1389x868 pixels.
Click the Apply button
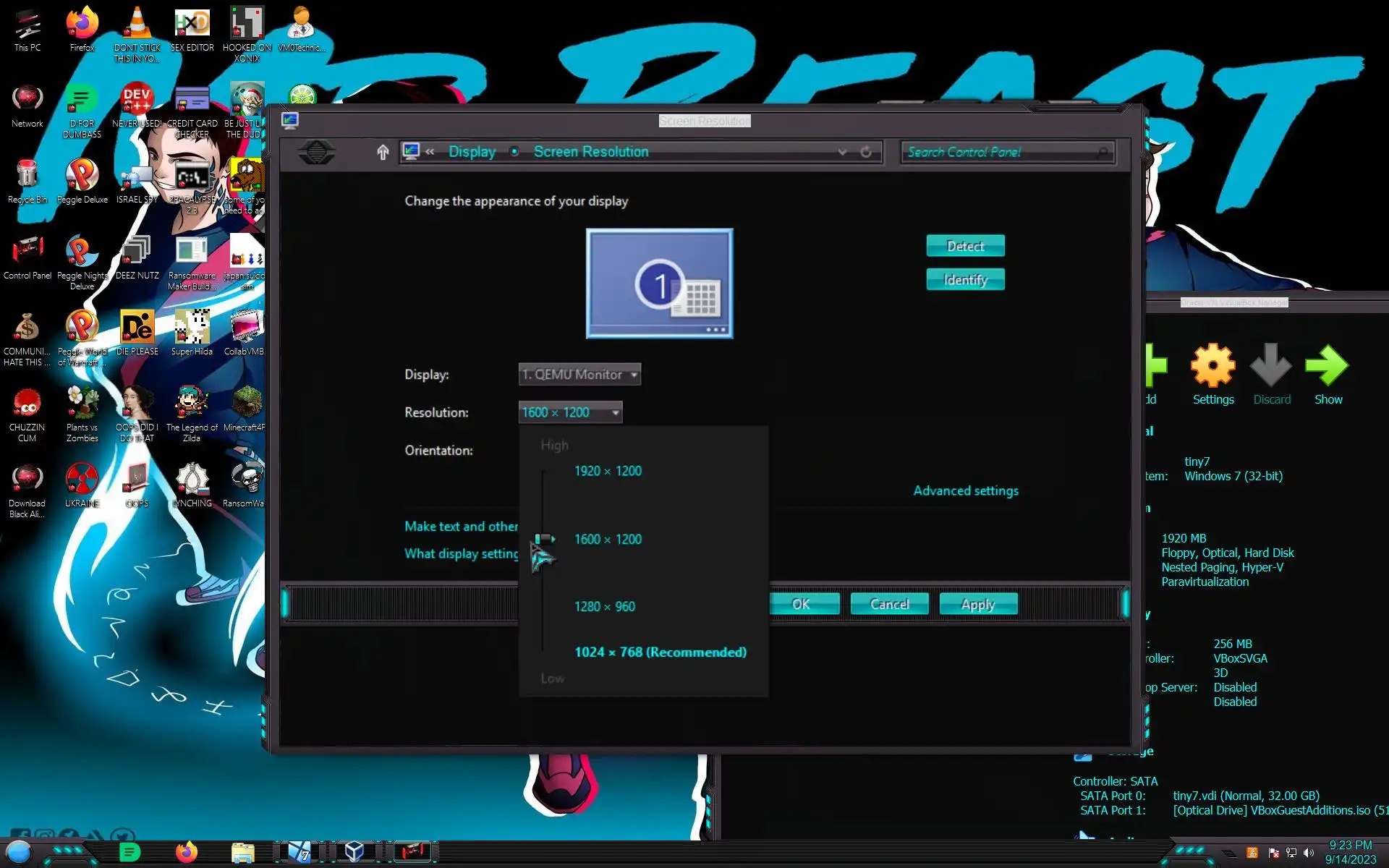[977, 604]
